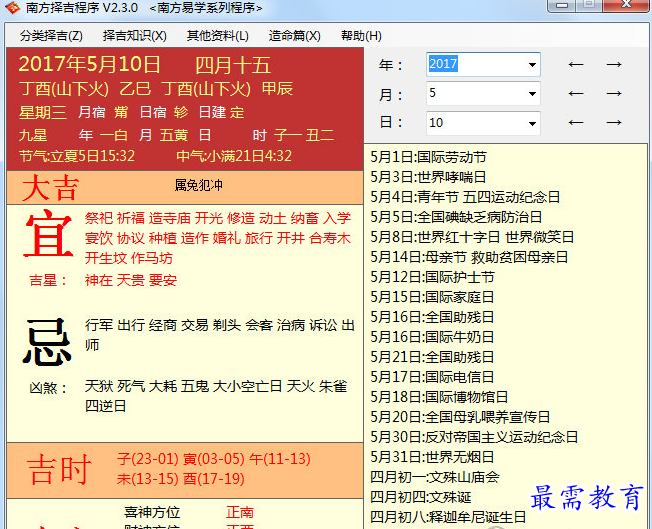
Task: Click the 喜神方位 label
Action: coord(152,512)
